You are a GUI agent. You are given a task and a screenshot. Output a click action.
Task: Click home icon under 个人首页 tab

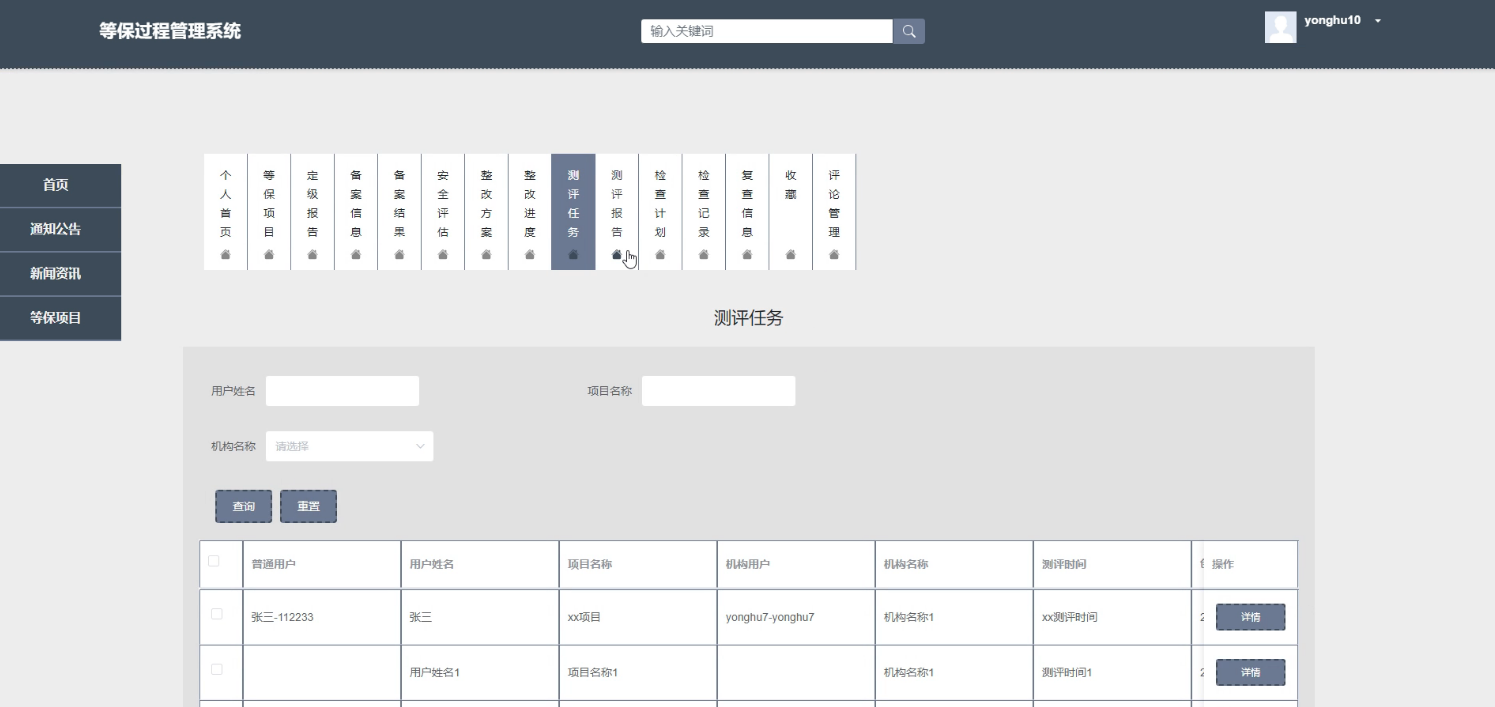[x=226, y=255]
